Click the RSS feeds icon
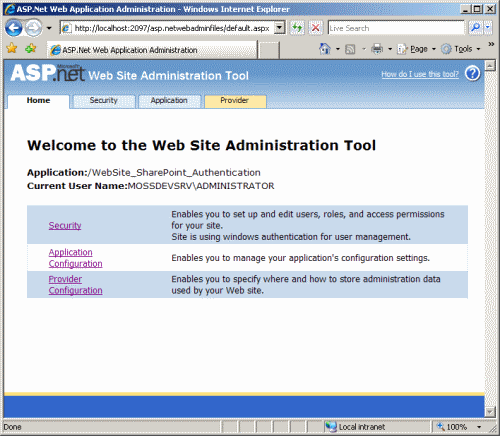The height and width of the screenshot is (436, 500). coord(350,49)
